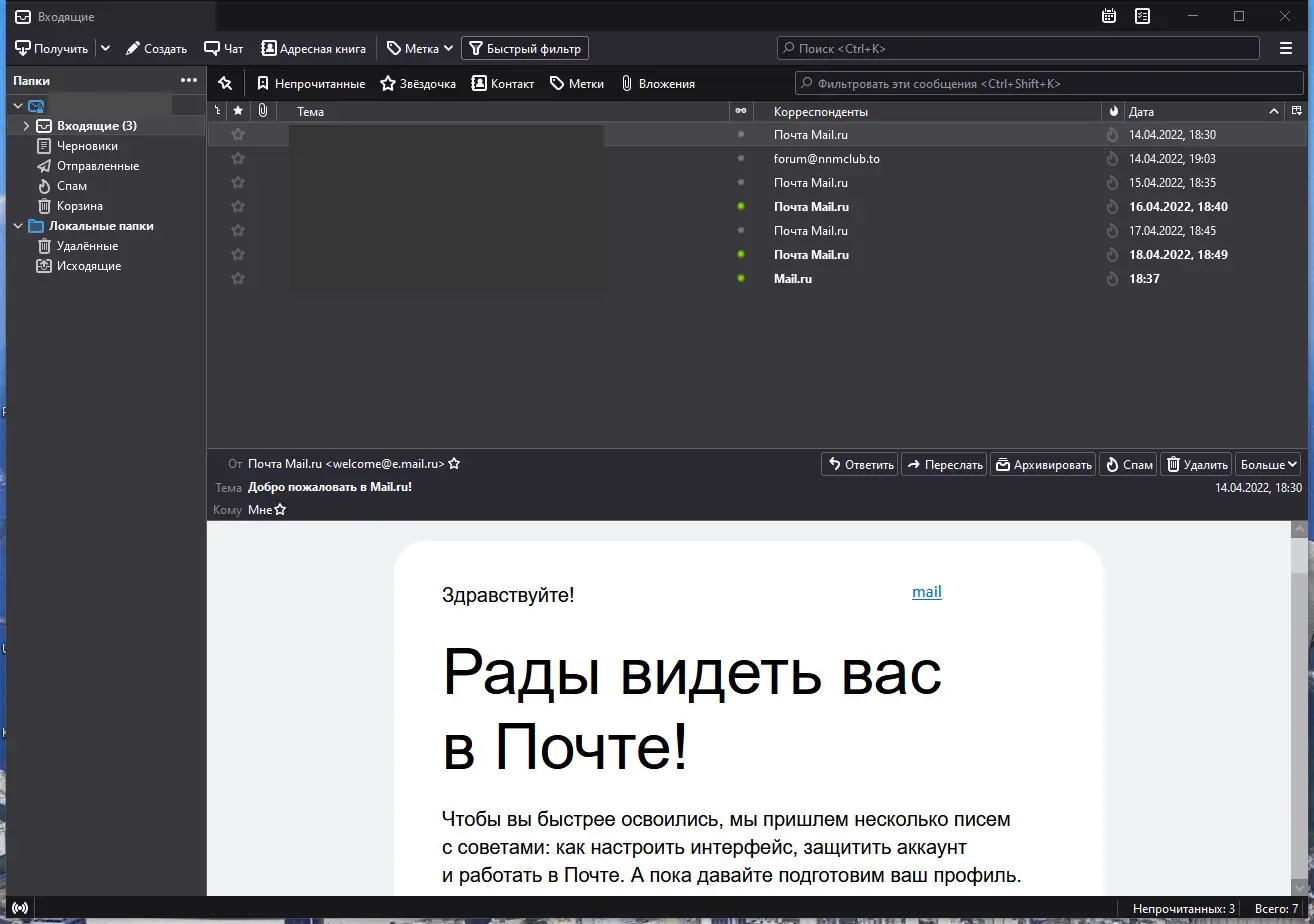Screen dimensions: 1314x924
Task: Click spam flame on the 15.04.2022, 18:35 row
Action: tap(1112, 183)
